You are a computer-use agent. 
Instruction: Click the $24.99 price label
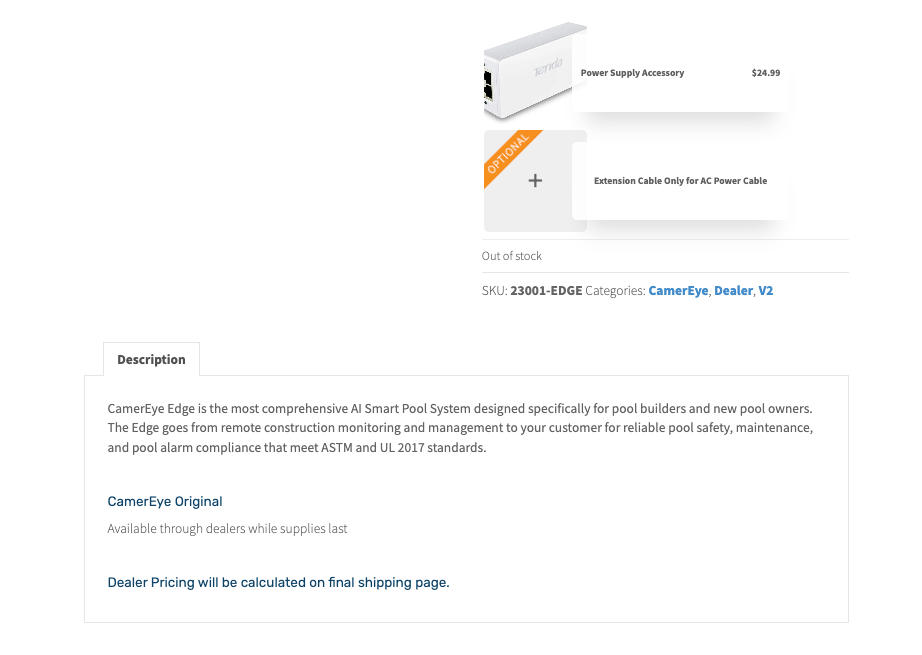[x=765, y=73]
